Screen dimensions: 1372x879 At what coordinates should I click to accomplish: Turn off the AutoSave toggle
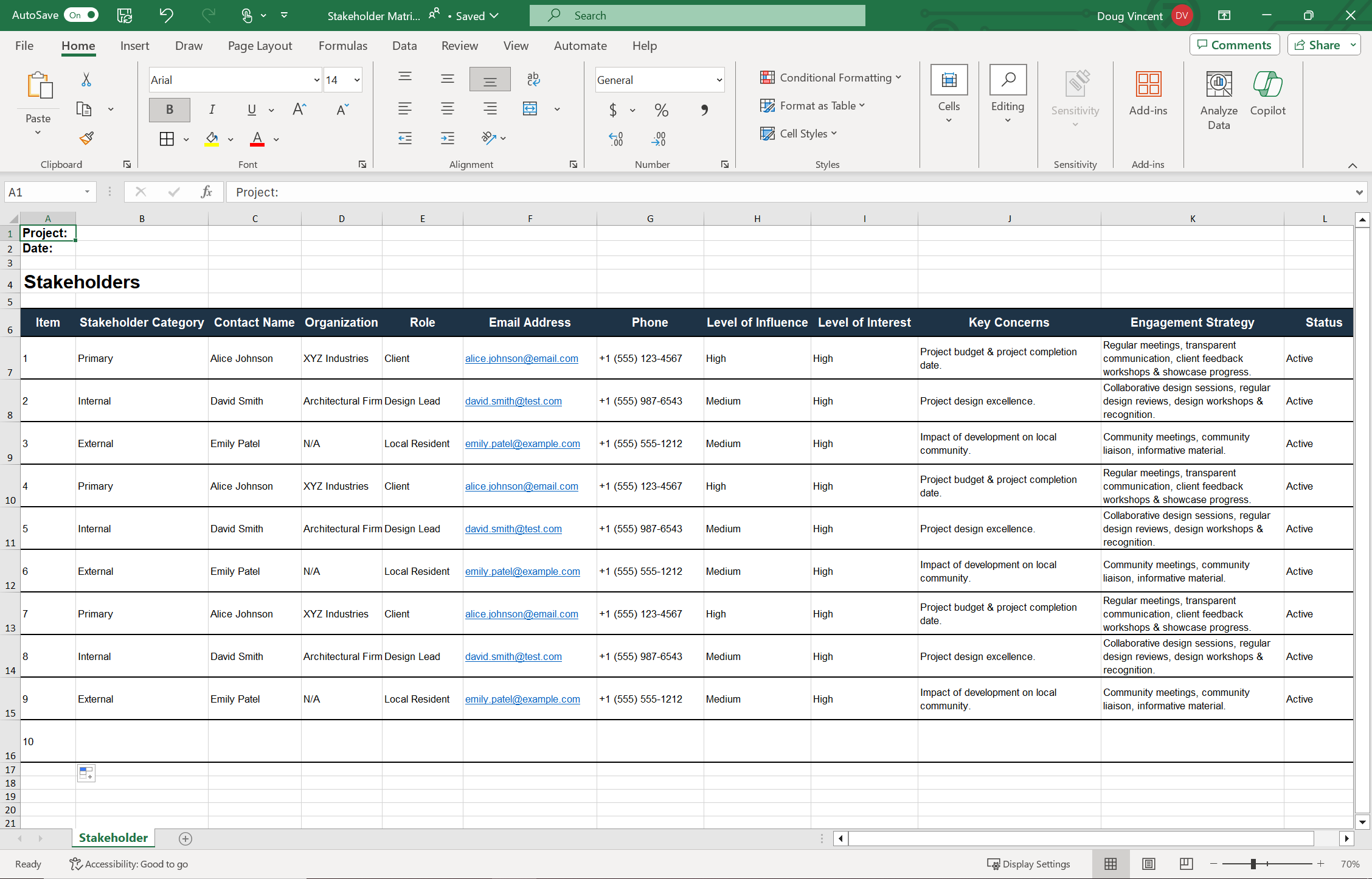tap(81, 15)
